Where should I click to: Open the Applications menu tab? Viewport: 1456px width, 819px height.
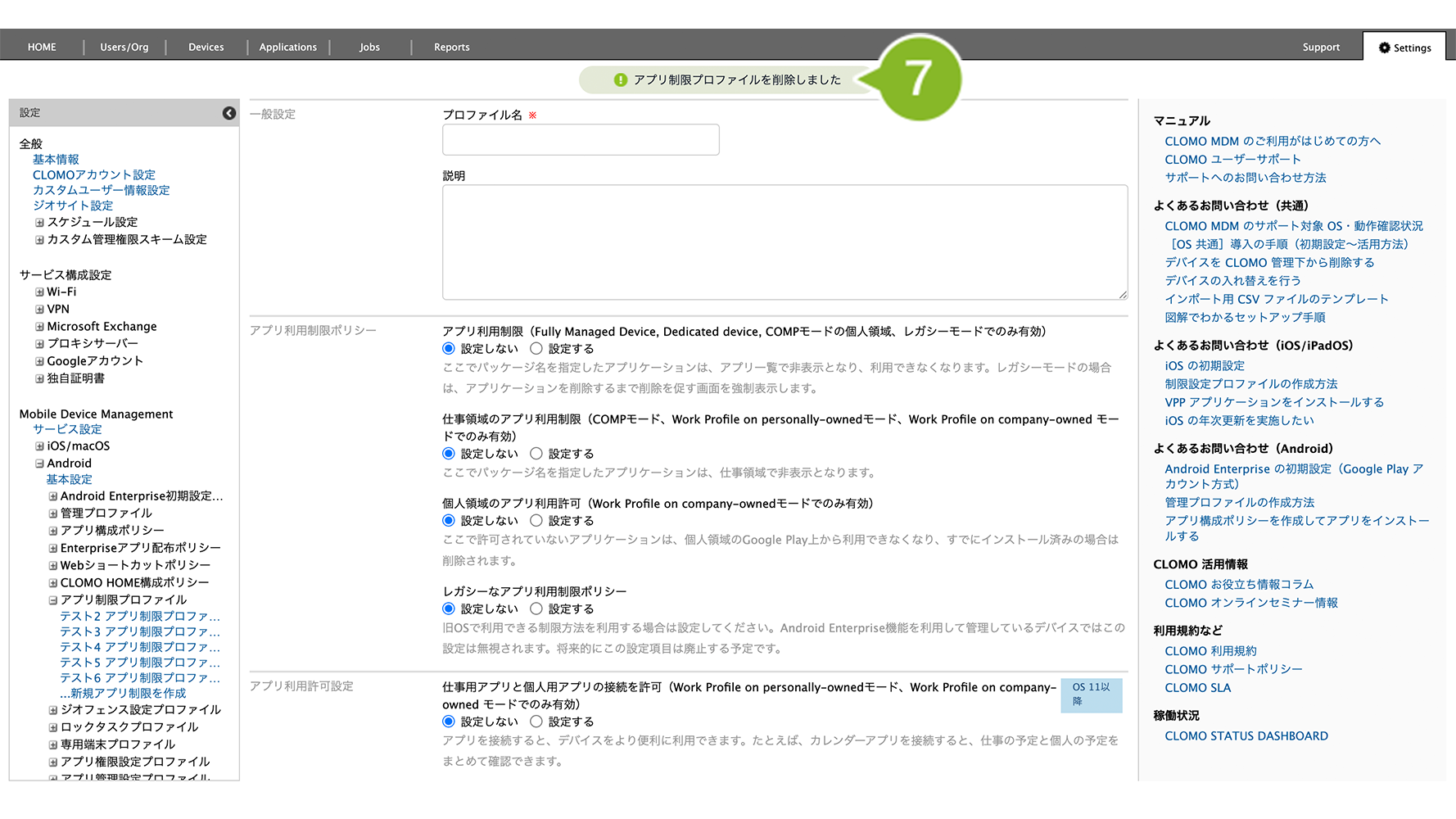point(287,48)
